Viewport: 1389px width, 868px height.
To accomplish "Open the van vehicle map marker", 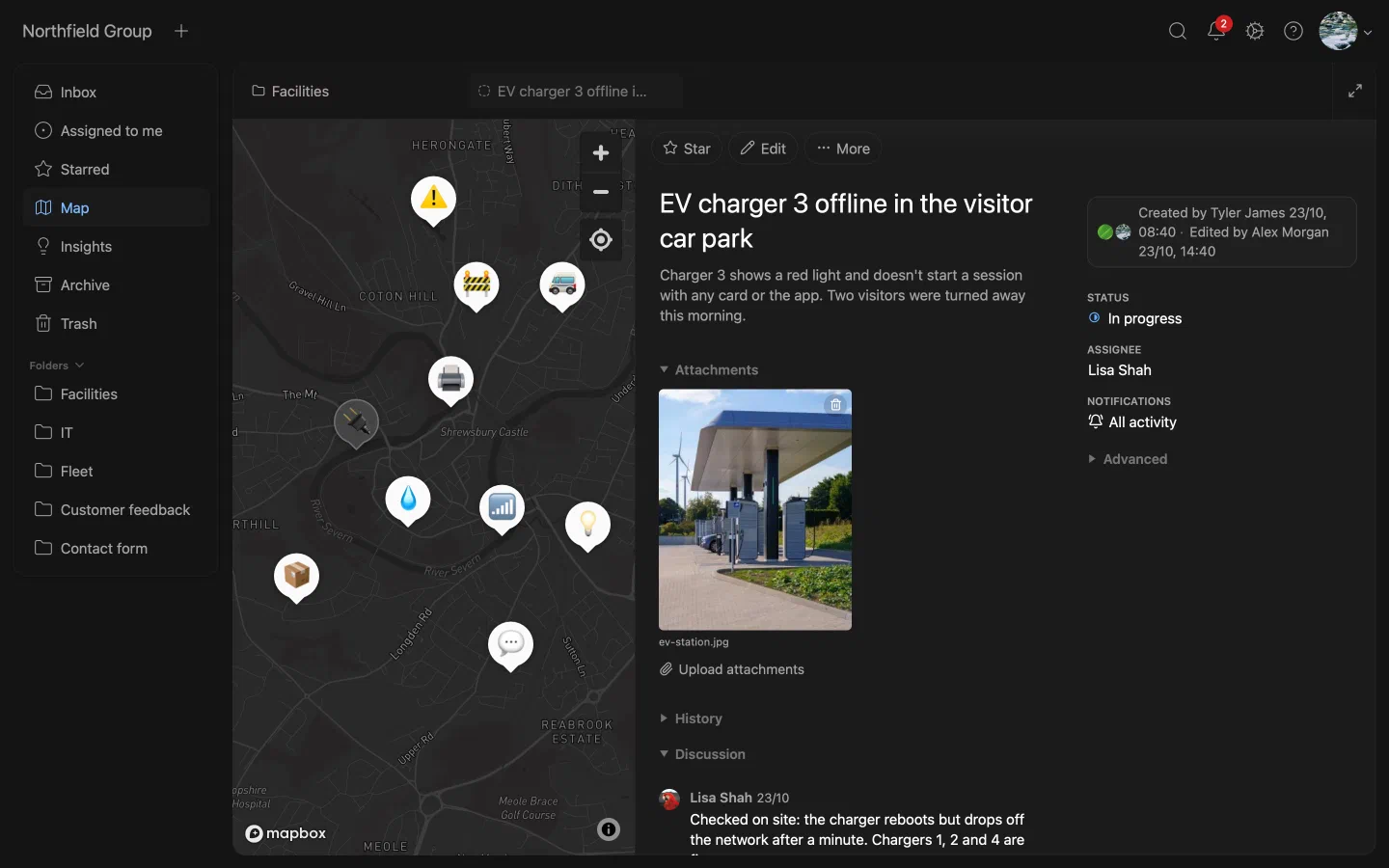I will point(561,285).
